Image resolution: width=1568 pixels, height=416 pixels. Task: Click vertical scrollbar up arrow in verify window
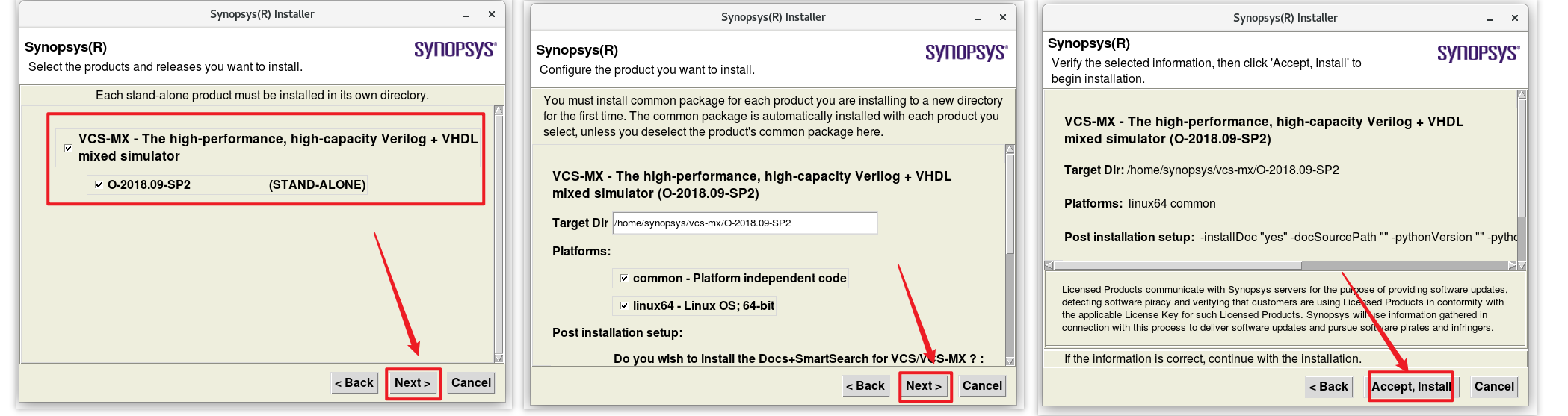(1522, 95)
